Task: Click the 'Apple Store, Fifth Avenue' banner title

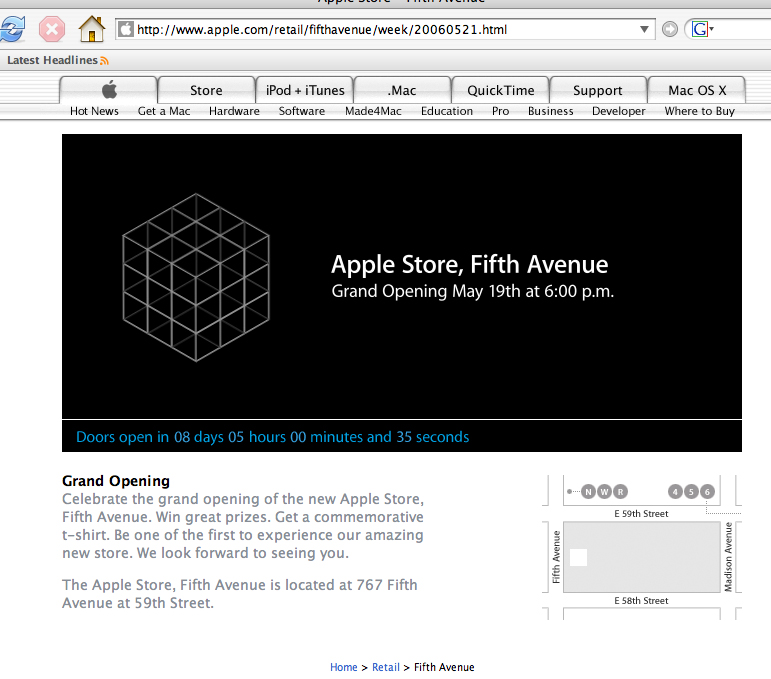Action: pos(470,265)
